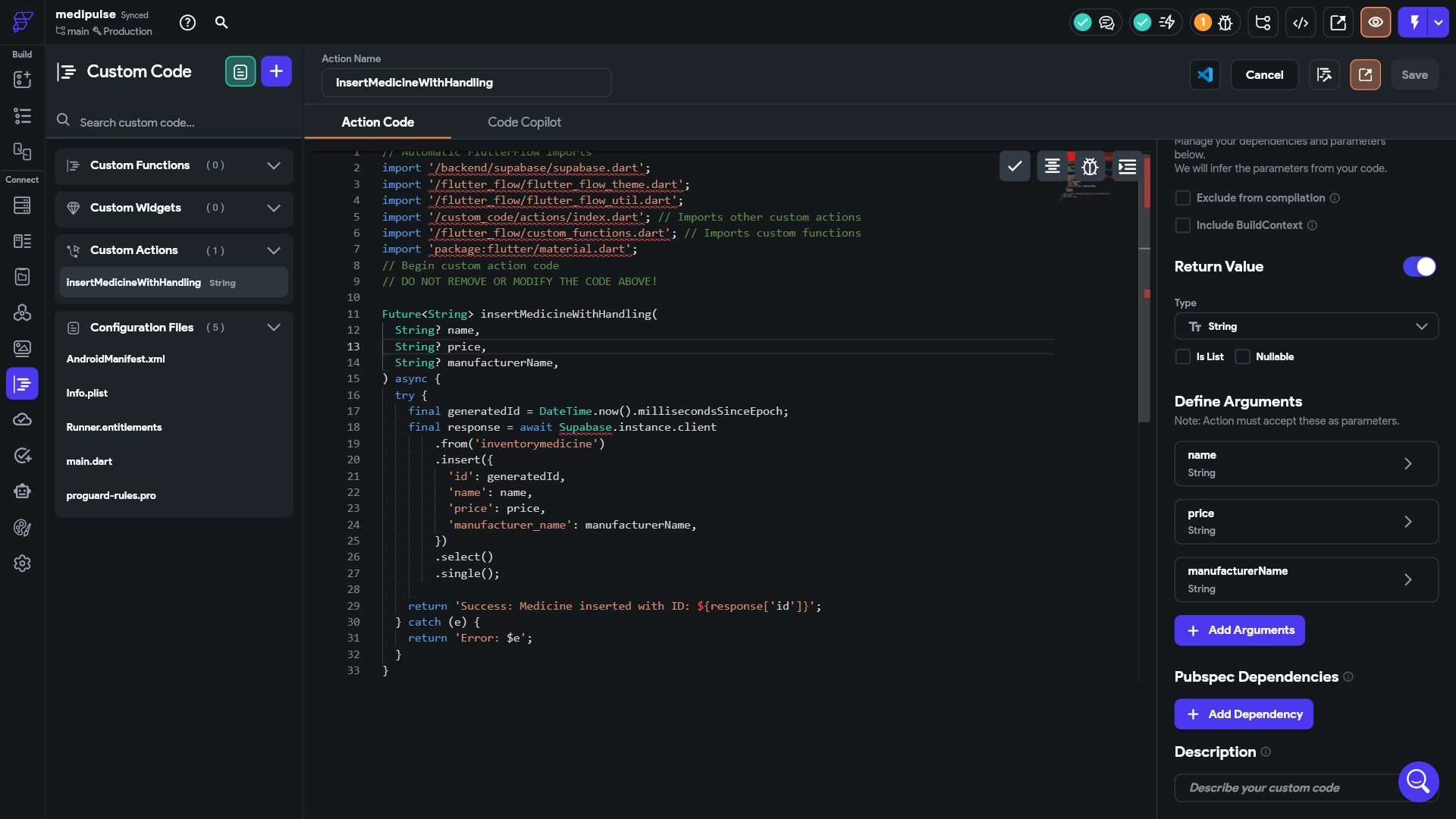Check the Include BuildContext option
The width and height of the screenshot is (1456, 819).
click(x=1182, y=225)
